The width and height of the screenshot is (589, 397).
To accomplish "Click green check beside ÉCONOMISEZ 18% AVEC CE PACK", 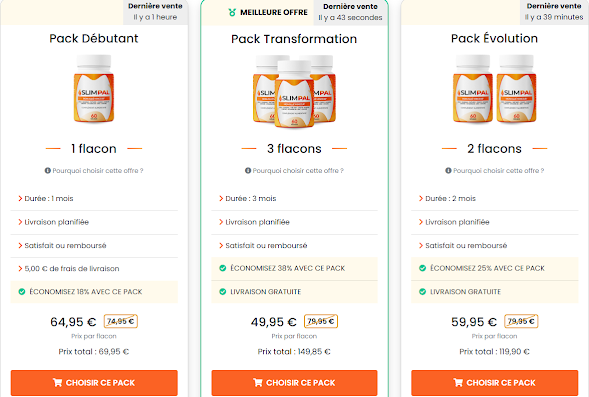I will click(22, 291).
